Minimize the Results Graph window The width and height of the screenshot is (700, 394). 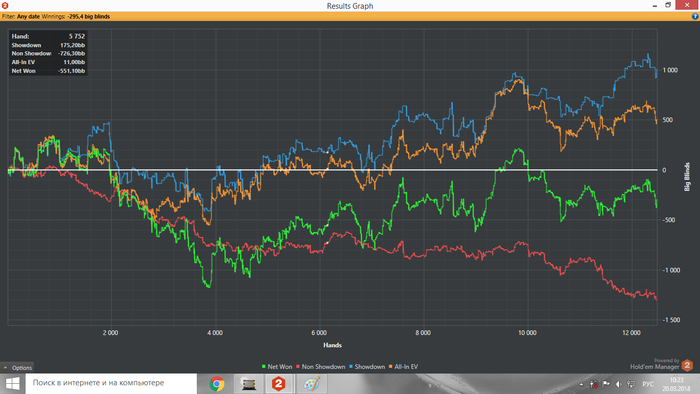point(654,5)
